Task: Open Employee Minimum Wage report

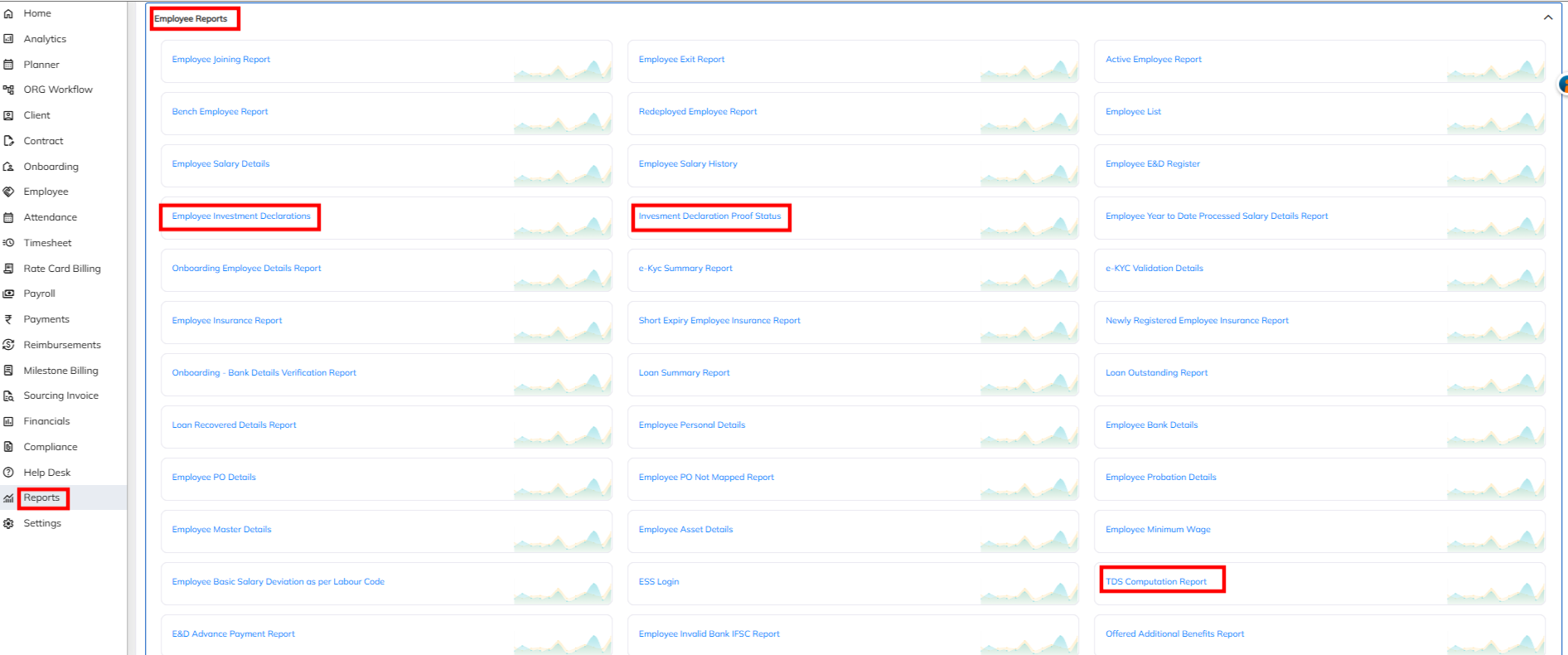Action: point(1158,530)
